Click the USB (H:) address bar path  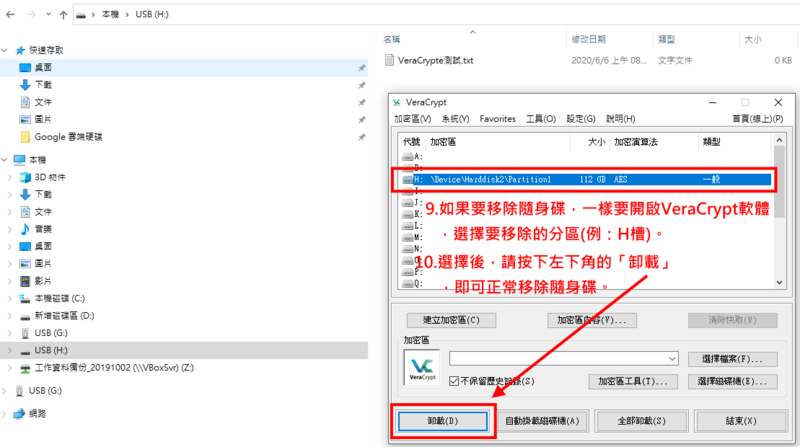[152, 14]
